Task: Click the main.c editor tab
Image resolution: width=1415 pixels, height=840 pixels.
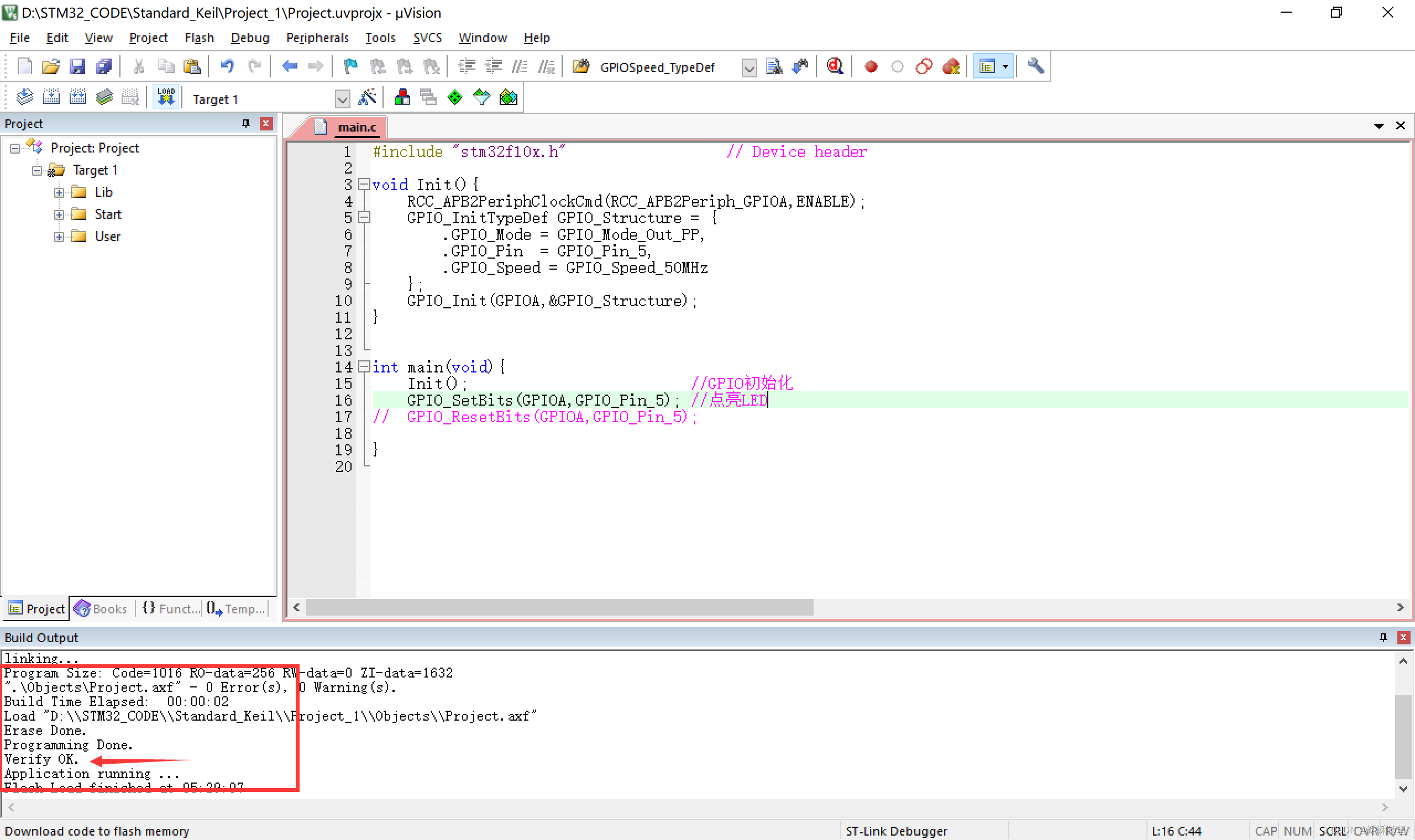Action: click(356, 127)
